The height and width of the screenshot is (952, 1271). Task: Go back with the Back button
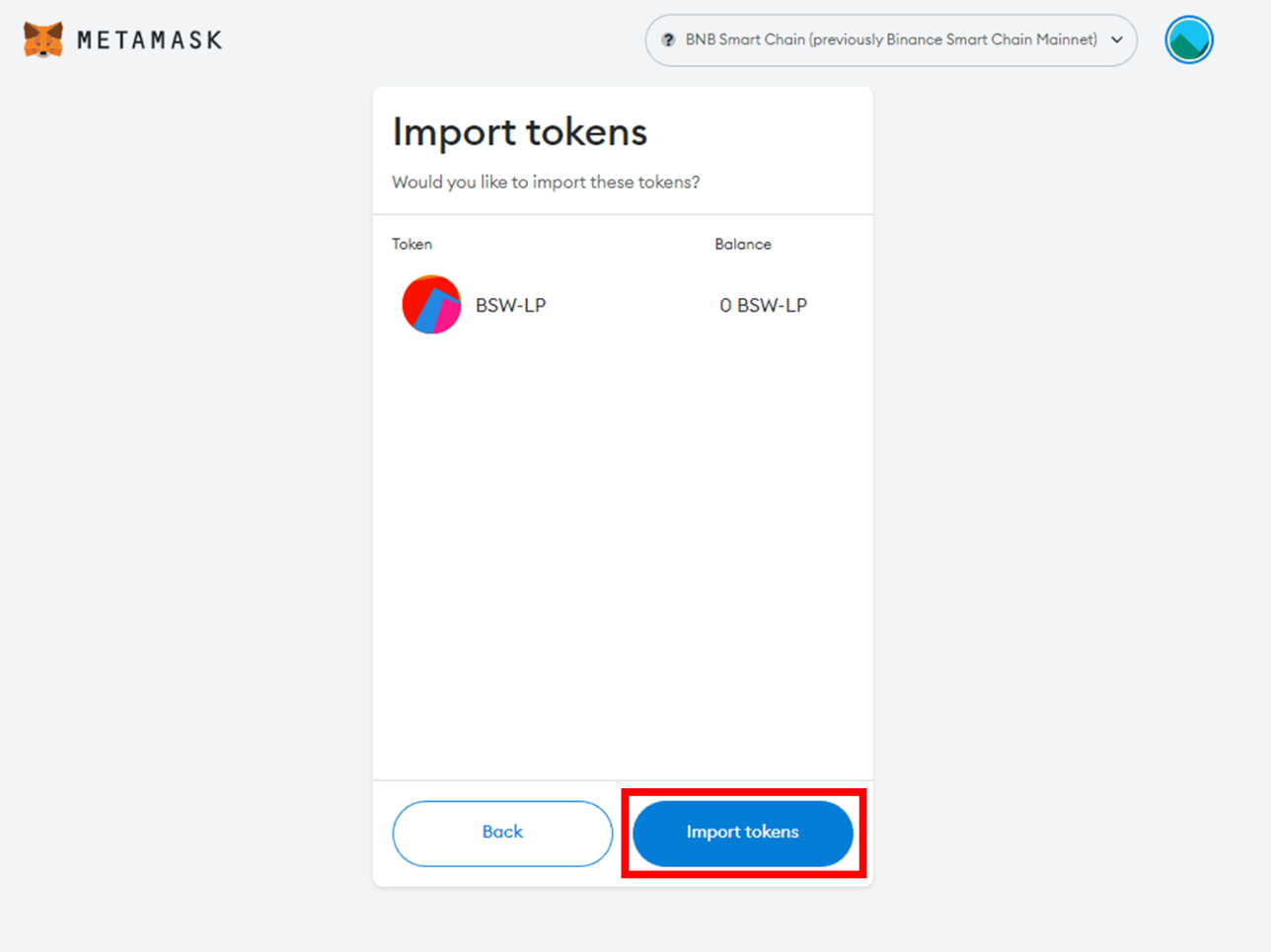502,833
